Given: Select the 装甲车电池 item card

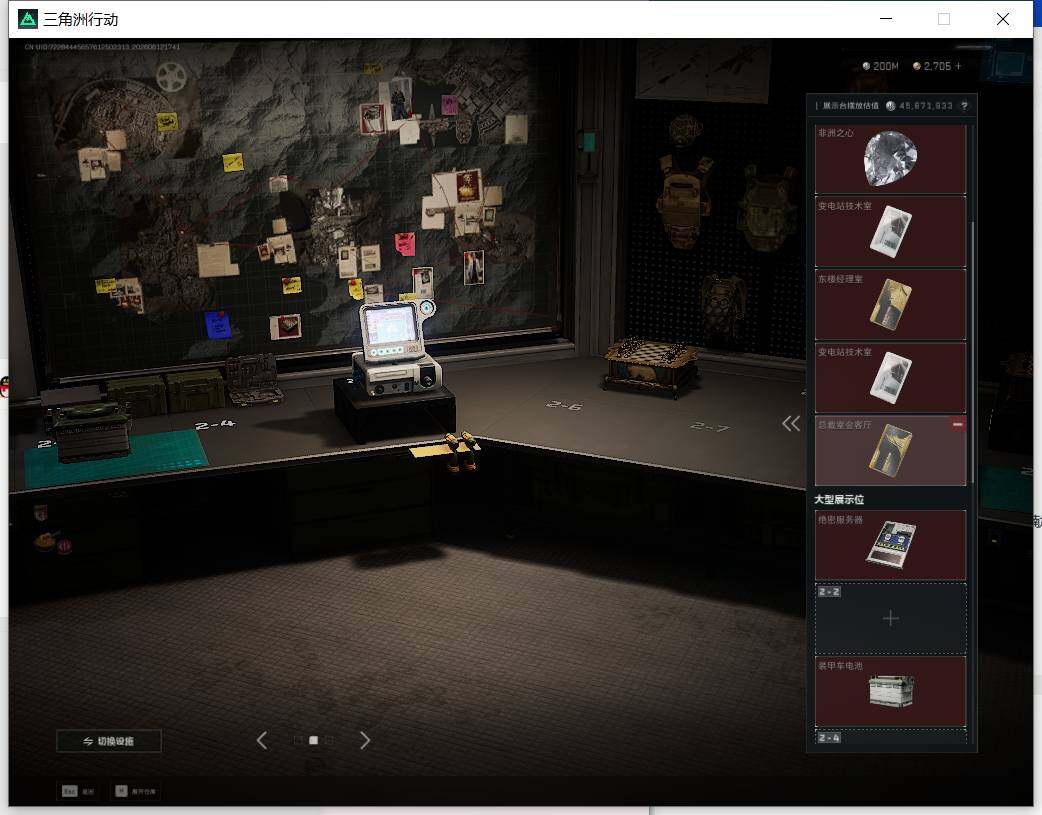Looking at the screenshot, I should 890,691.
